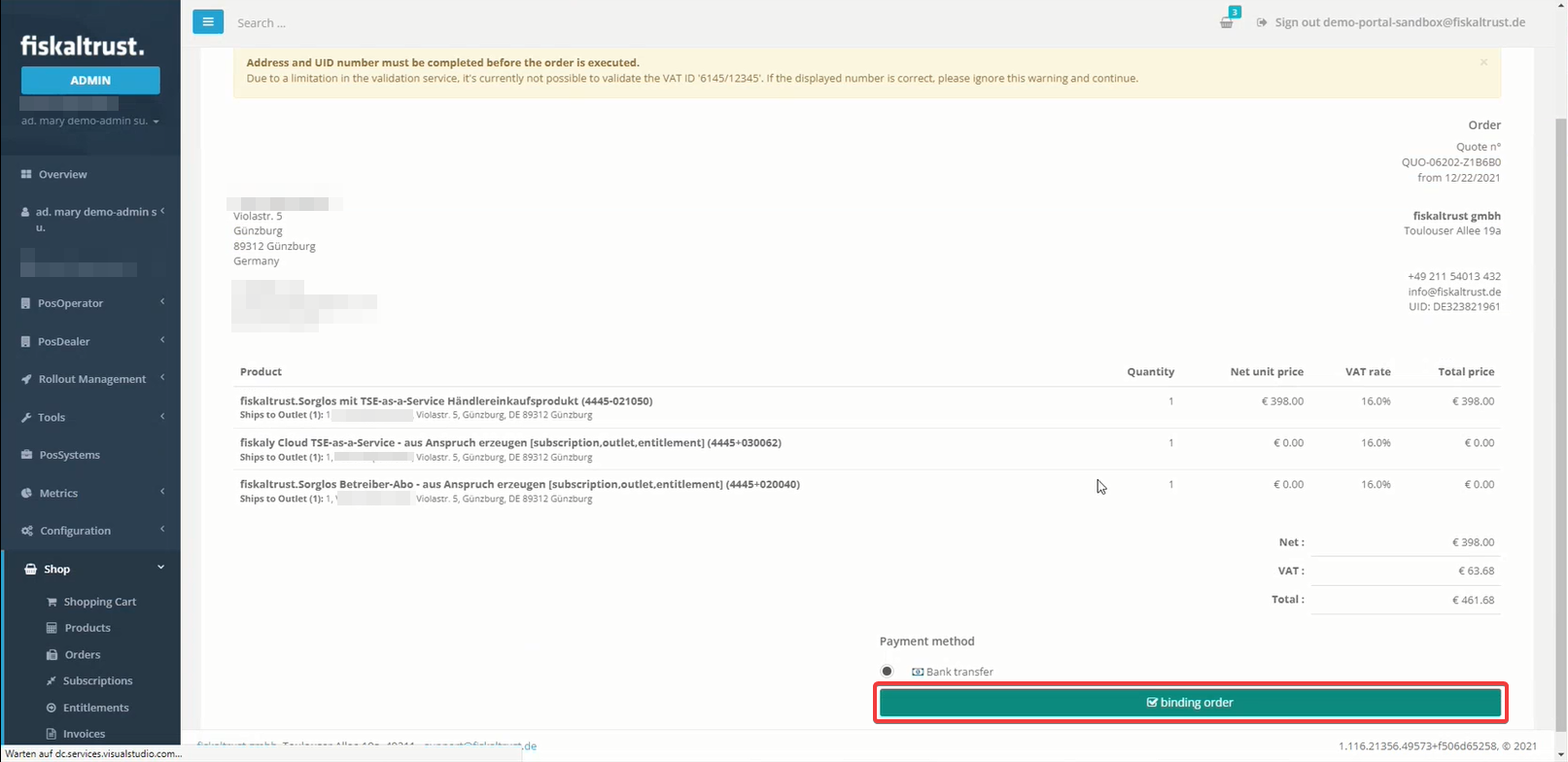Click the PosOperator building icon
The width and height of the screenshot is (1568, 762).
(x=25, y=303)
